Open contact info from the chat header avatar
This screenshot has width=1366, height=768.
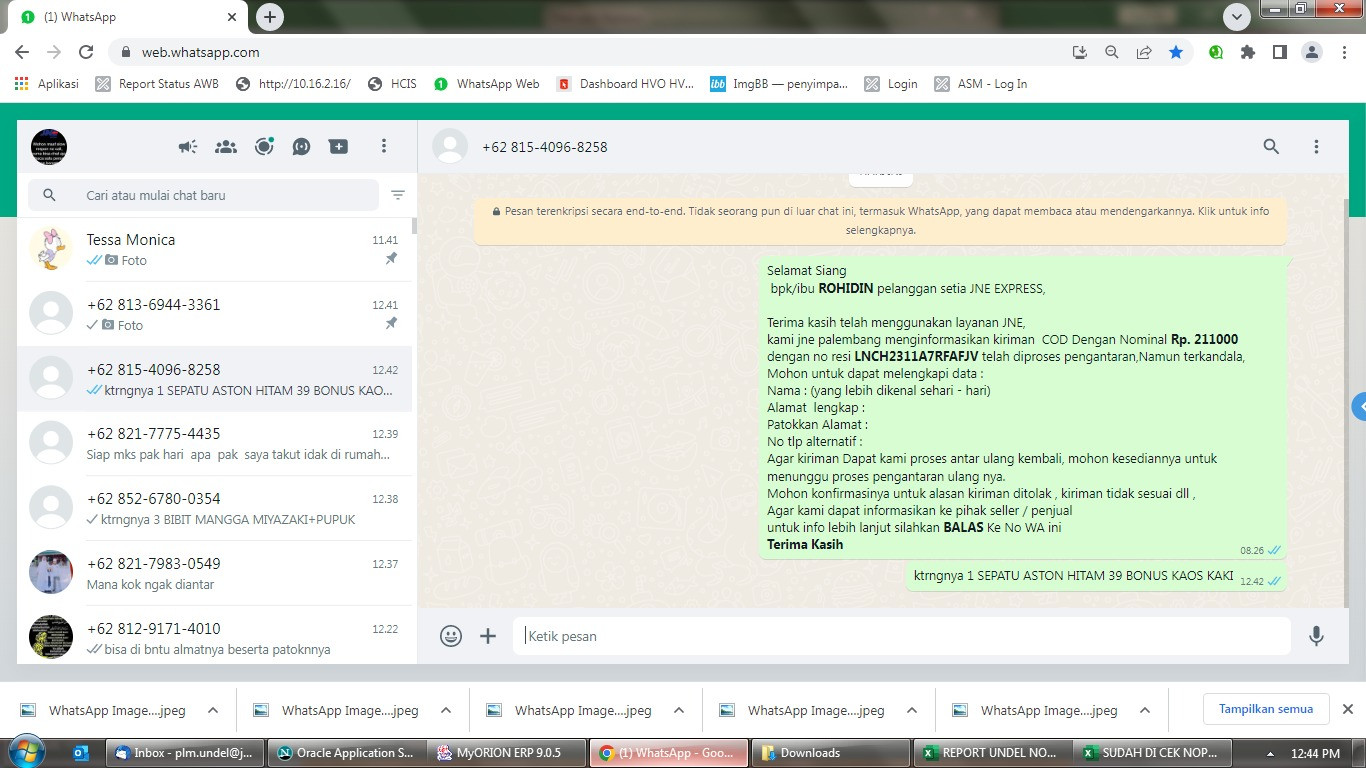(450, 147)
